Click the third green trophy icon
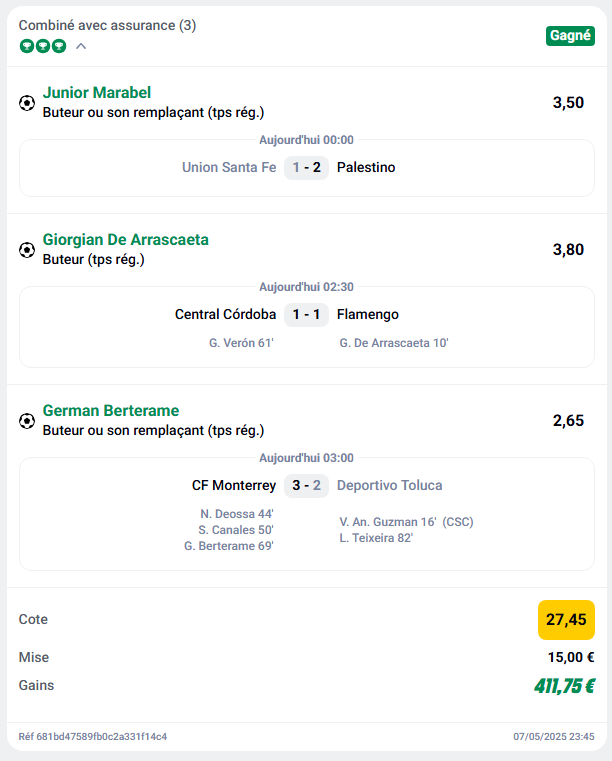The width and height of the screenshot is (612, 761). coord(59,47)
